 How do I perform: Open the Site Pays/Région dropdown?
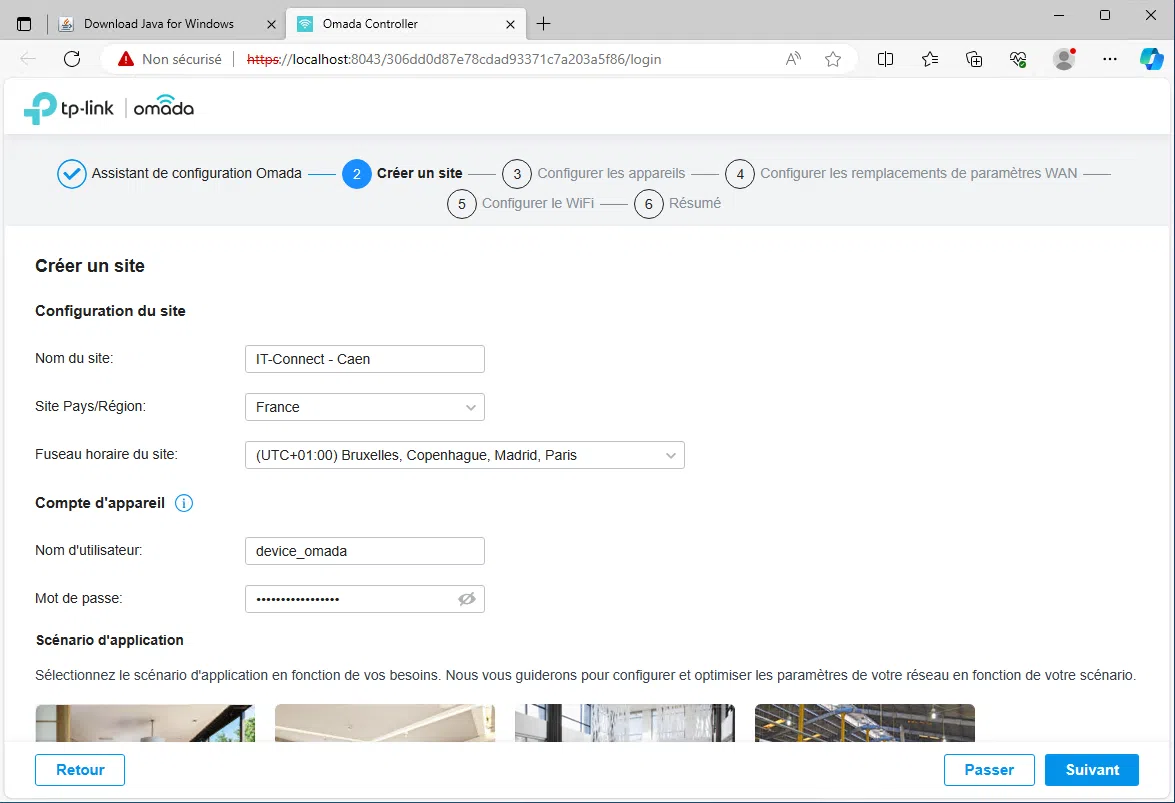[x=365, y=407]
